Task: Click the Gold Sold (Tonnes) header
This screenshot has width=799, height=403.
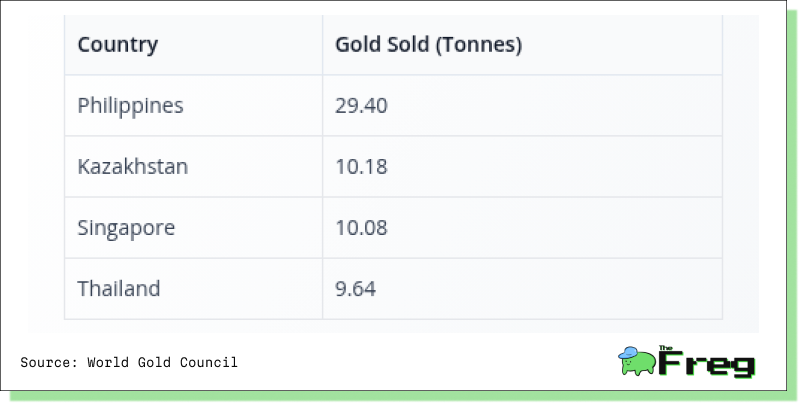Action: (x=429, y=44)
